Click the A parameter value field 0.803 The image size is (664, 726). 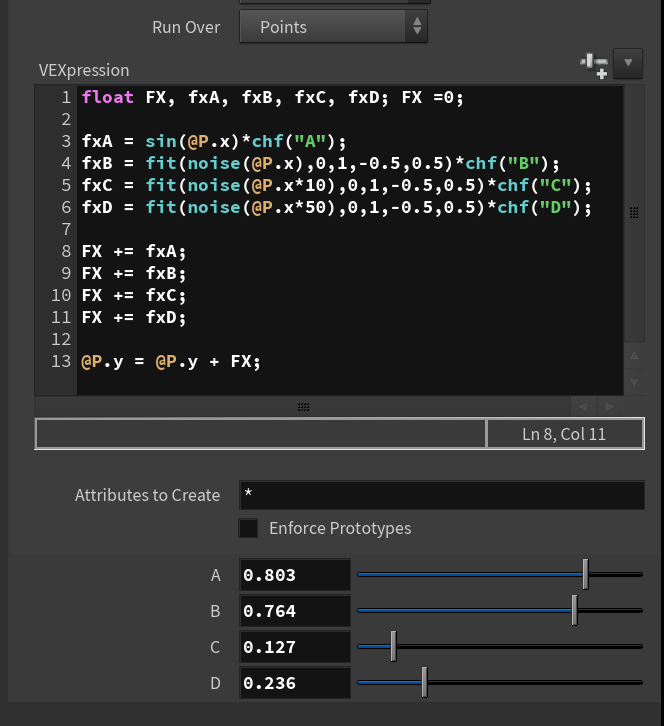295,575
